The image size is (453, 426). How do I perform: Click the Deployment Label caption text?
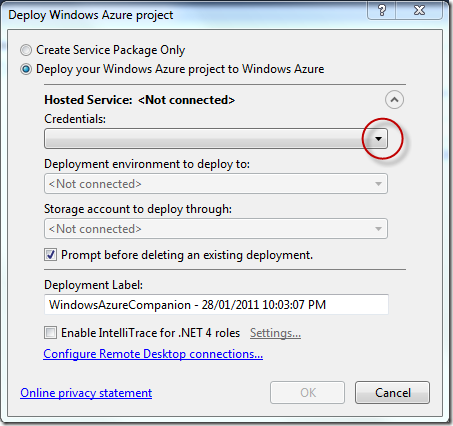click(93, 285)
